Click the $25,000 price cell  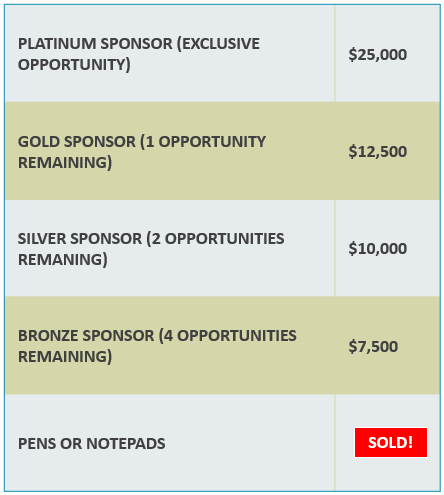[x=378, y=54]
